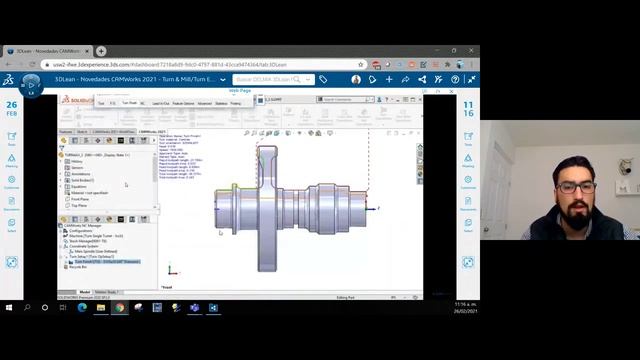Open the help question mark in top bar
The height and width of the screenshot is (360, 640).
(x=455, y=80)
